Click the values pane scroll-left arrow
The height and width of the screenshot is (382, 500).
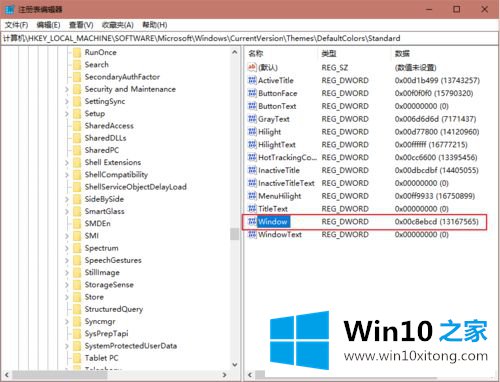[250, 375]
